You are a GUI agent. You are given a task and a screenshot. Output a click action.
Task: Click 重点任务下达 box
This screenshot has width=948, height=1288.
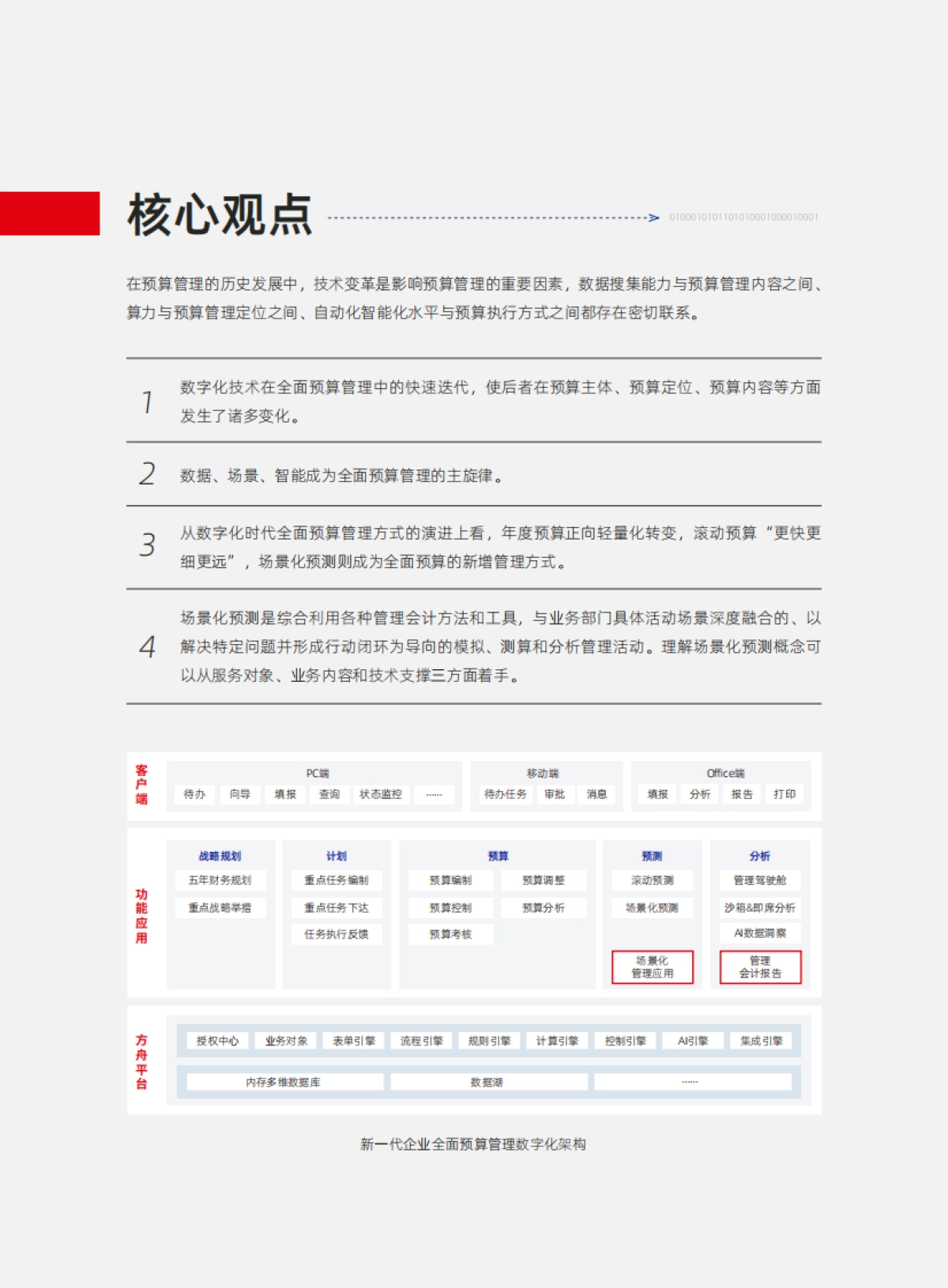(x=337, y=908)
